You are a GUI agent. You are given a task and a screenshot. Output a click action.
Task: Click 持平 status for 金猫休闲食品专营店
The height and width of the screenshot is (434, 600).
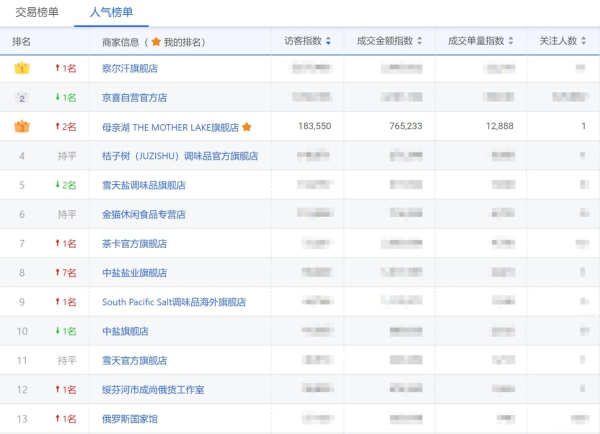[x=67, y=214]
